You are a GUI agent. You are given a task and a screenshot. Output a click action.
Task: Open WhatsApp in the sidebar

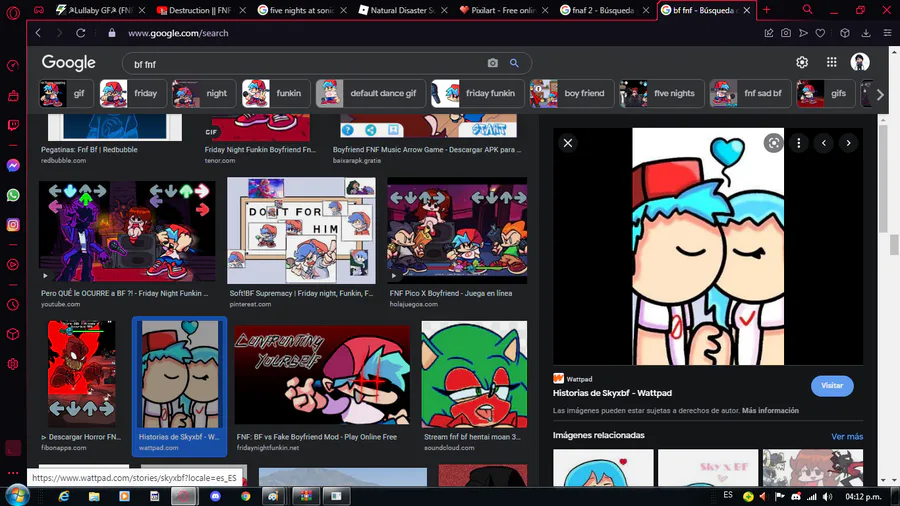[13, 195]
